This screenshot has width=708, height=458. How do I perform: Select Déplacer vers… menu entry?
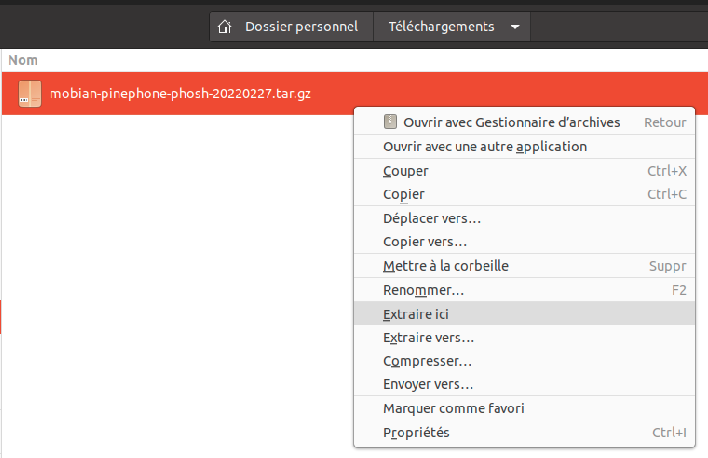pos(432,218)
